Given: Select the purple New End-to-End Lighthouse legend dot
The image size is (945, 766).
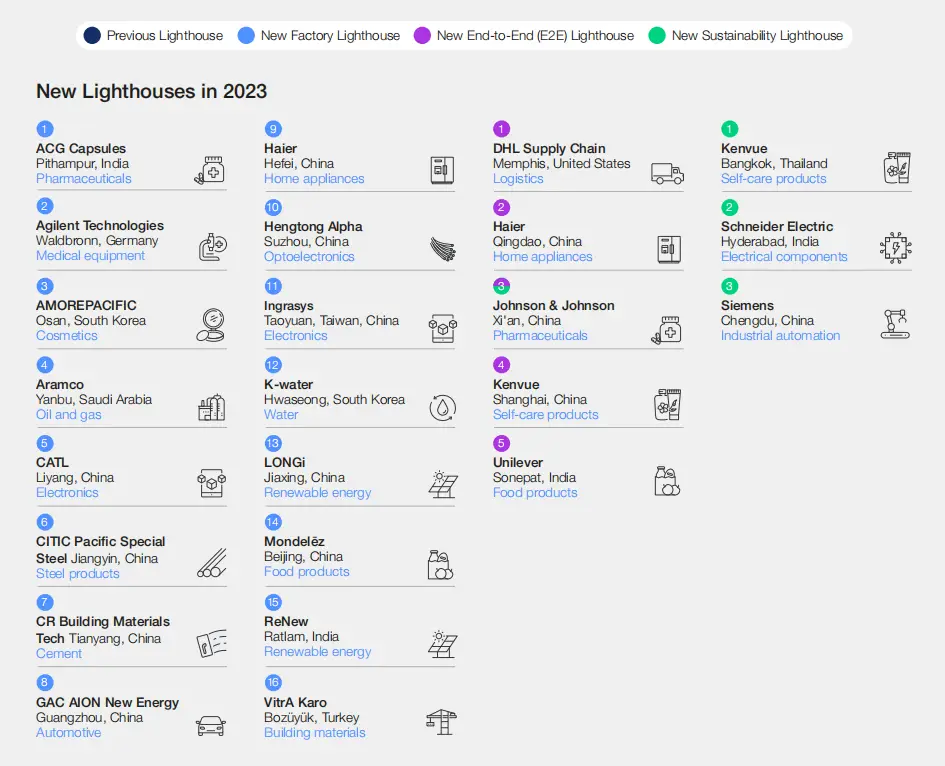Looking at the screenshot, I should click(421, 36).
